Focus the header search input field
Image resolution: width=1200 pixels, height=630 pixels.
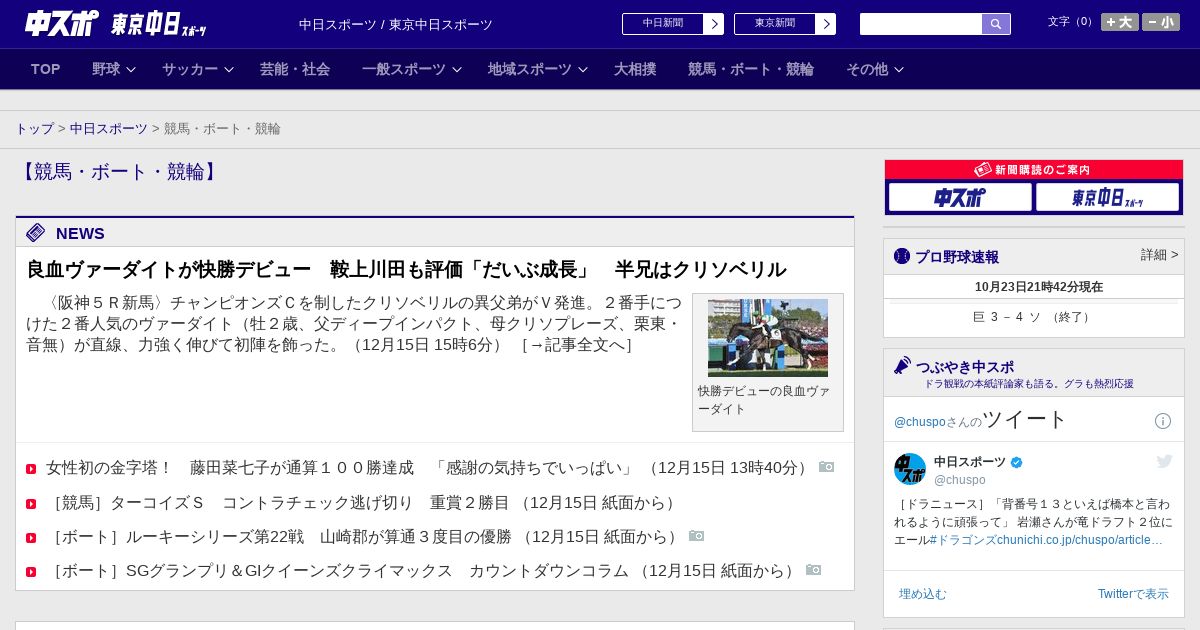pyautogui.click(x=921, y=24)
